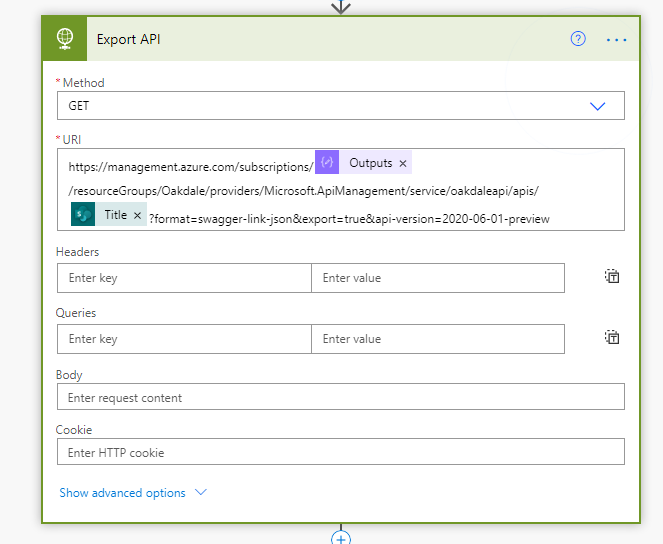This screenshot has height=544, width=663.
Task: Click the Method dropdown chevron arrow
Action: coord(597,106)
